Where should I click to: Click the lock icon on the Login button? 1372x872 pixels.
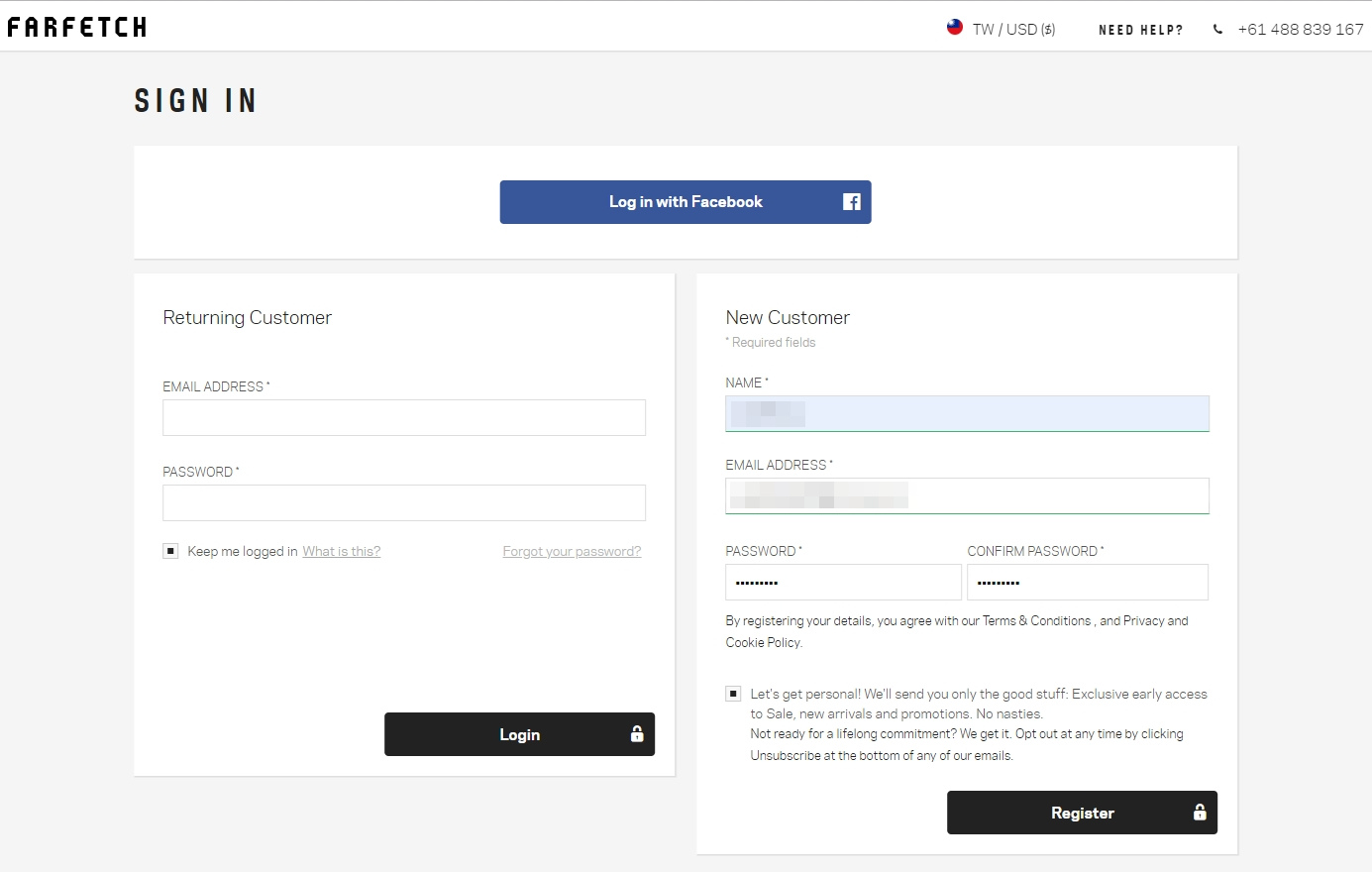tap(637, 734)
